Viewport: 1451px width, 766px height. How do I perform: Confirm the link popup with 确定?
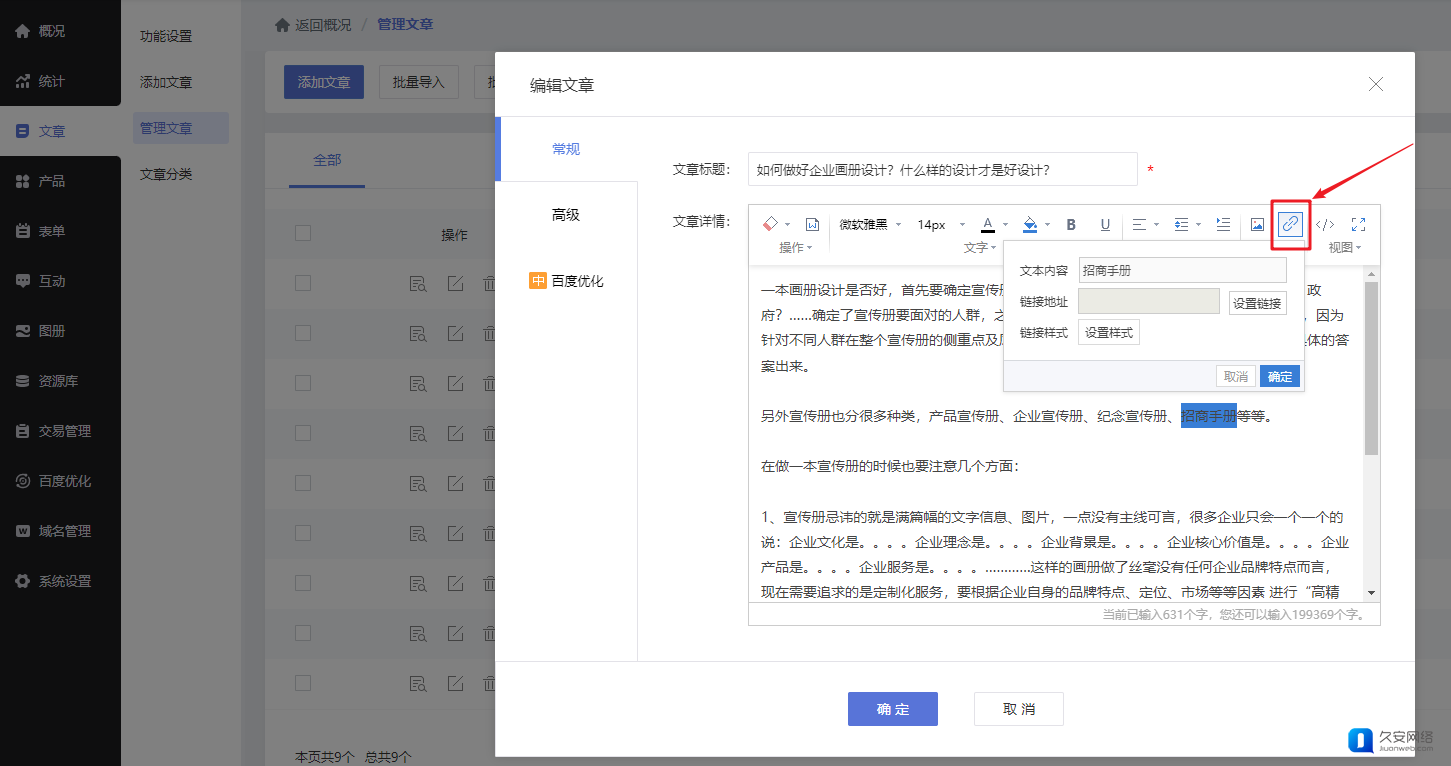(x=1280, y=376)
